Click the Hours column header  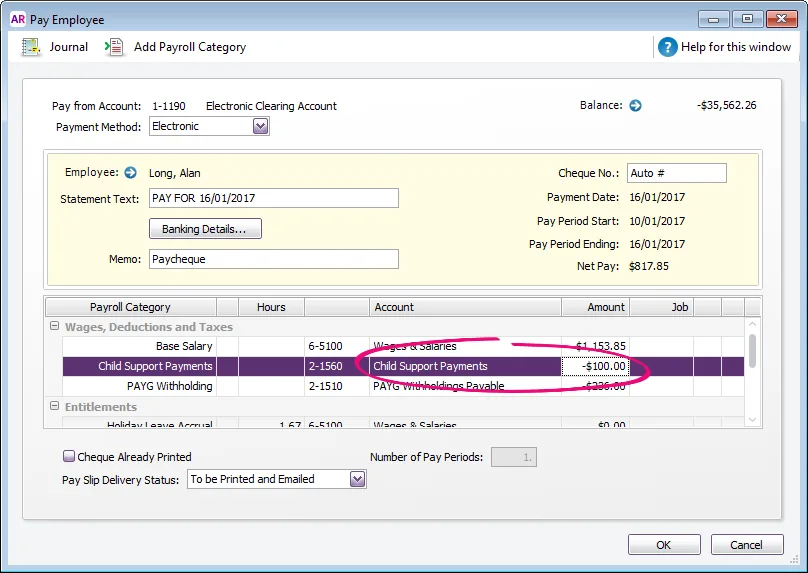tap(271, 307)
